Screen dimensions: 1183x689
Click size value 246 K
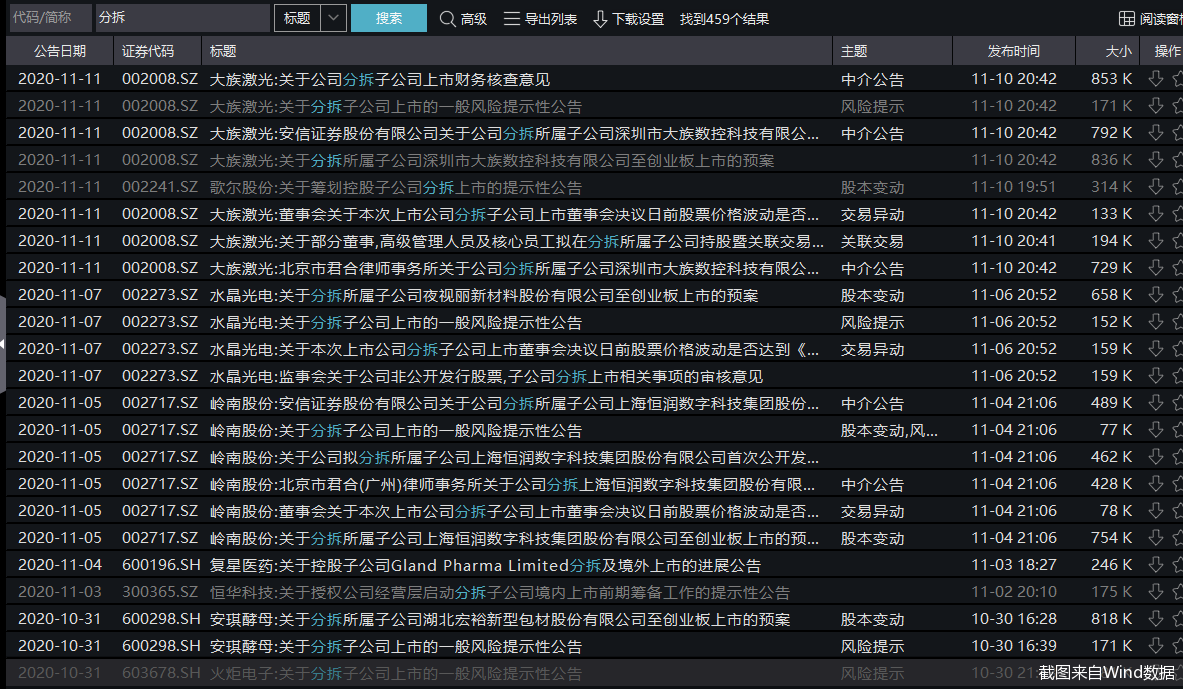tap(1111, 564)
